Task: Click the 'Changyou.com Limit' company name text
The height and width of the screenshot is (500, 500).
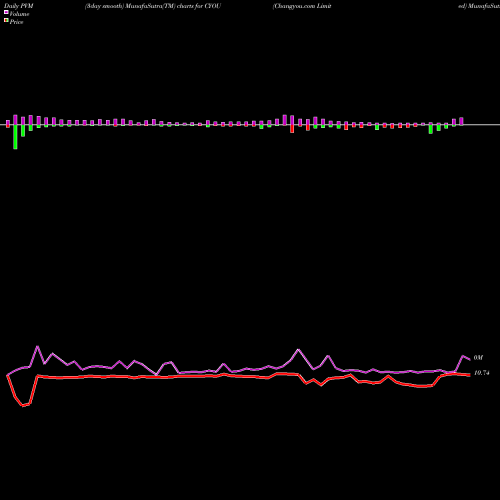Action: click(x=302, y=6)
